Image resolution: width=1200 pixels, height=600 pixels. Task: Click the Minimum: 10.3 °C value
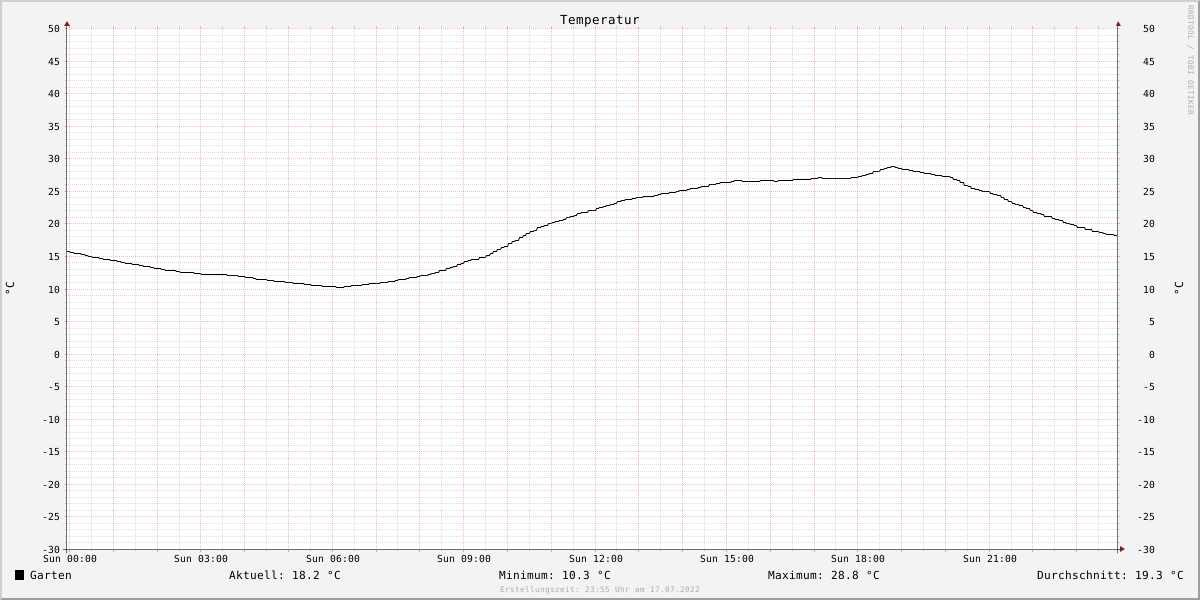click(x=555, y=575)
